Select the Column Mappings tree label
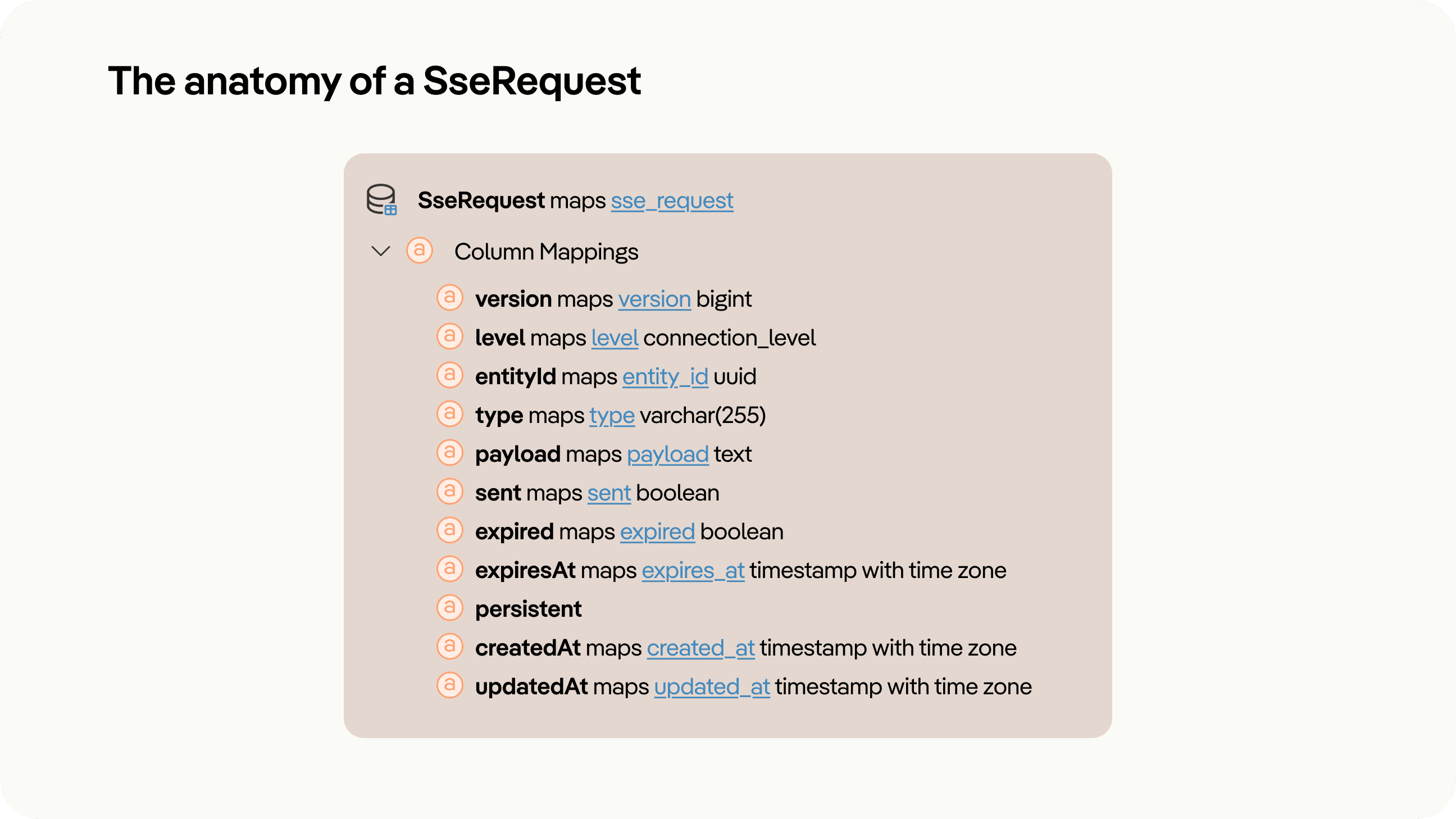Viewport: 1456px width, 819px height. 546,252
